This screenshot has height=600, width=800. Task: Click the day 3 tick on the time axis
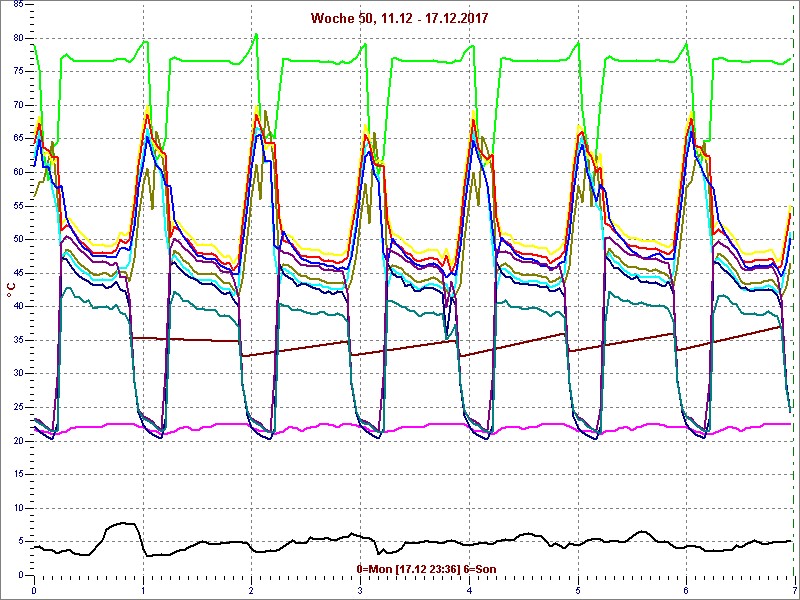pos(360,591)
